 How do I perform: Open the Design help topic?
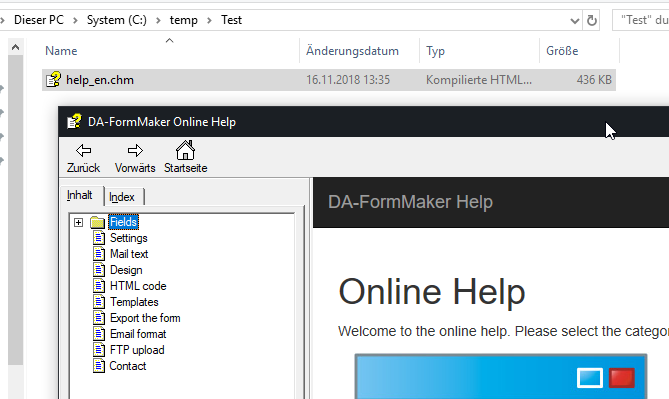click(x=126, y=270)
